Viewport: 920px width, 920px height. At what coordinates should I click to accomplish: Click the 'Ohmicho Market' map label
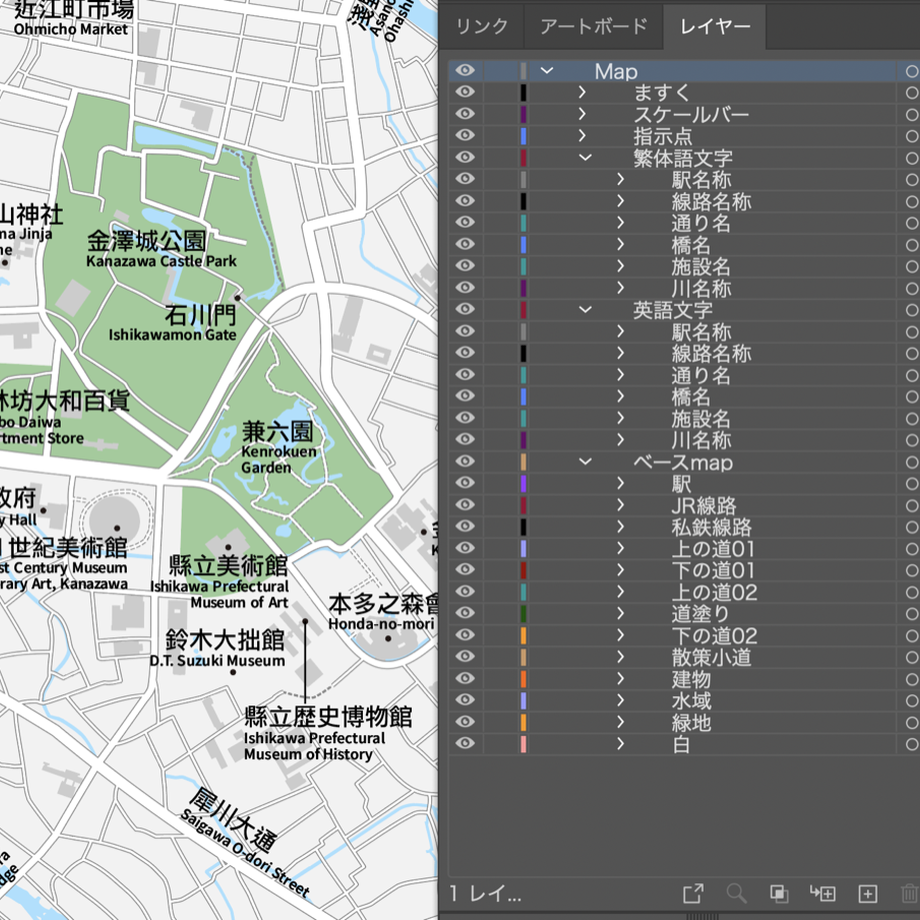point(70,29)
